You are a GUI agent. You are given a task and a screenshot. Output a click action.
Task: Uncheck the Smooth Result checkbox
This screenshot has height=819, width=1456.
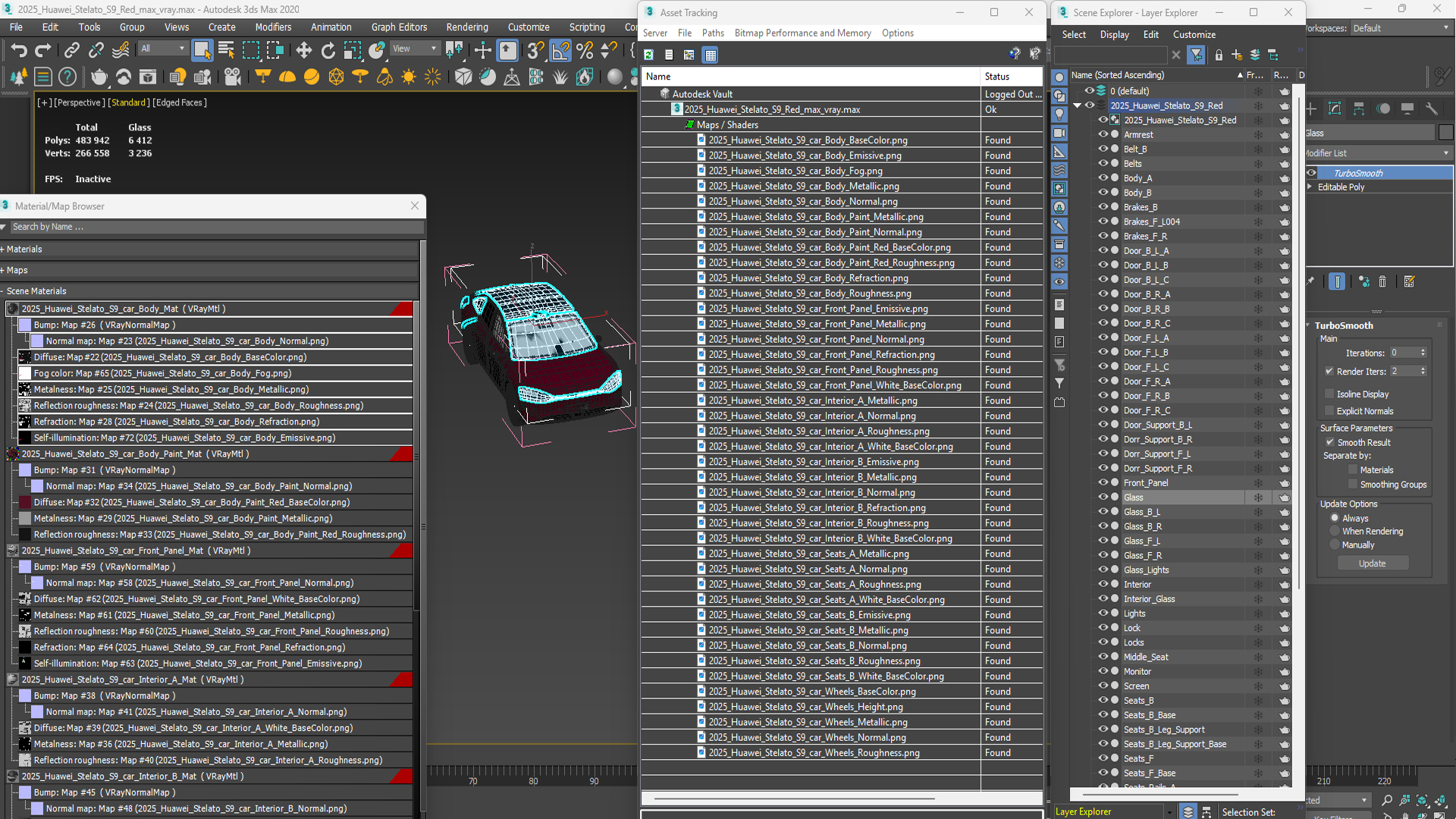tap(1329, 443)
